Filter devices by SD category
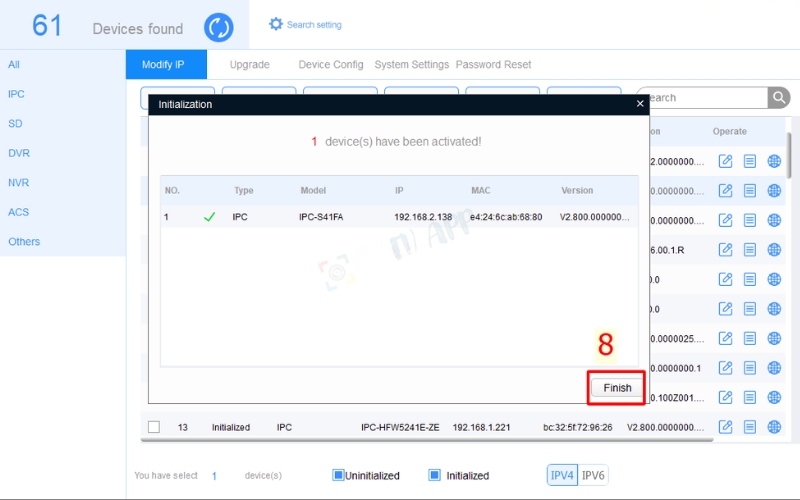This screenshot has height=500, width=800. coord(15,123)
